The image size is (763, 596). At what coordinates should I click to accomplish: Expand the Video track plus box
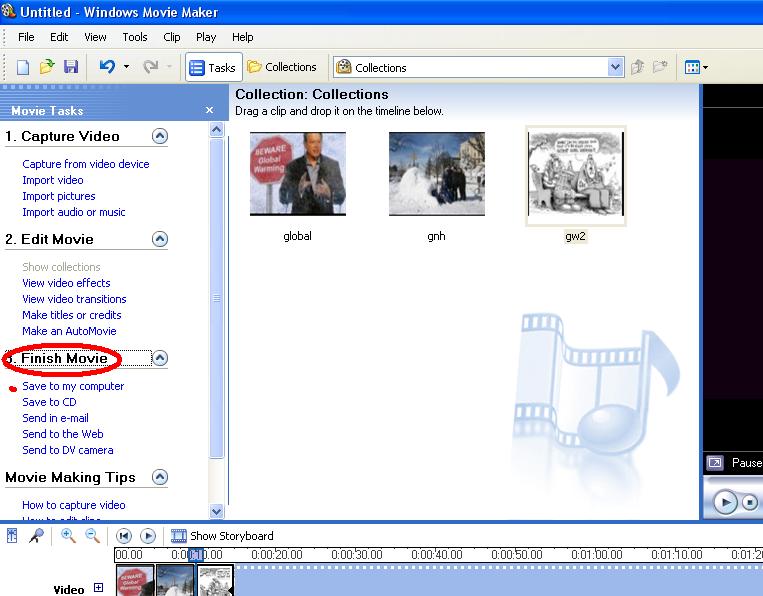click(98, 587)
